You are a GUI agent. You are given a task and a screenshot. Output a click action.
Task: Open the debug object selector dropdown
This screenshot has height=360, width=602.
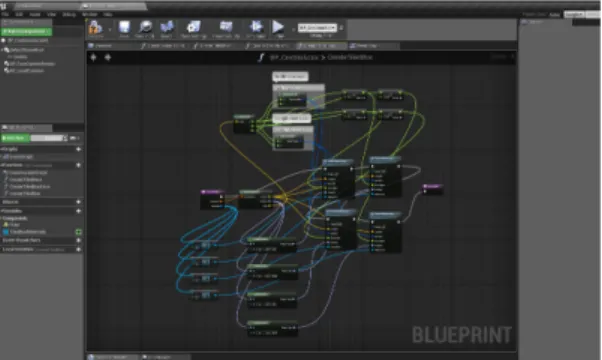tap(318, 28)
